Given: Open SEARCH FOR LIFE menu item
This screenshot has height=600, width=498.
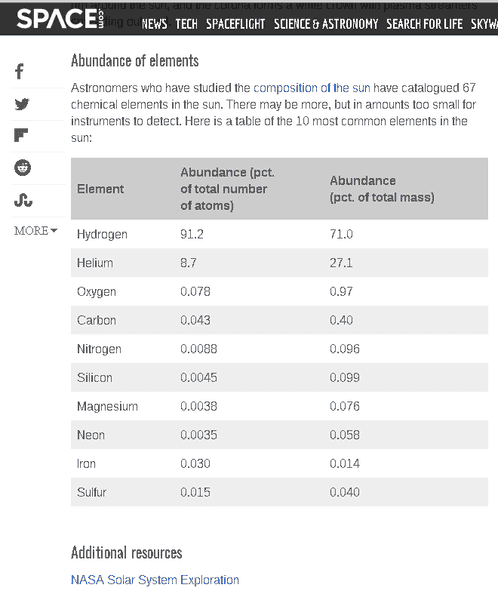Looking at the screenshot, I should pos(424,24).
